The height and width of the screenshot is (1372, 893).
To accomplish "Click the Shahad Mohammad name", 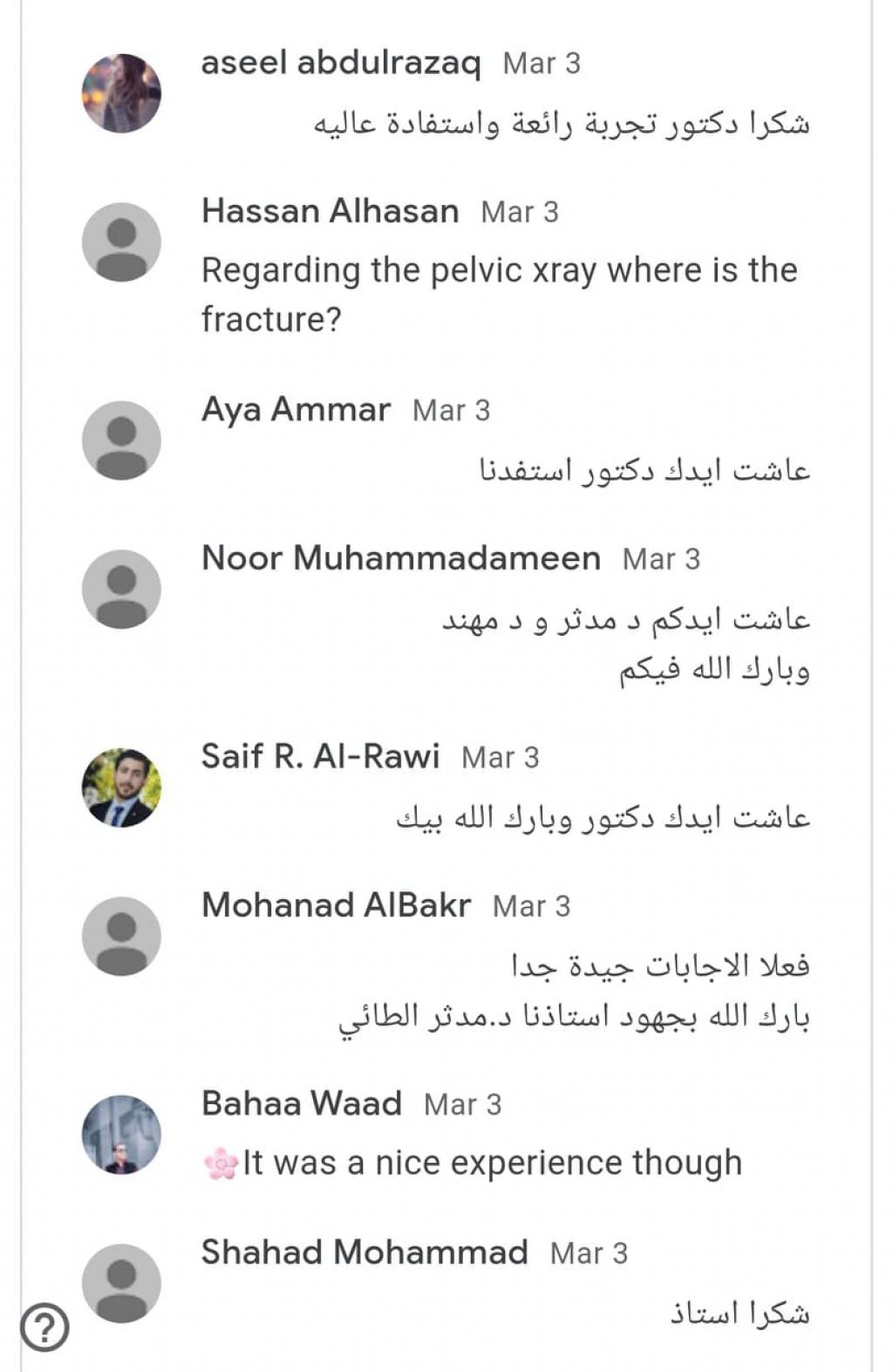I will point(365,1253).
